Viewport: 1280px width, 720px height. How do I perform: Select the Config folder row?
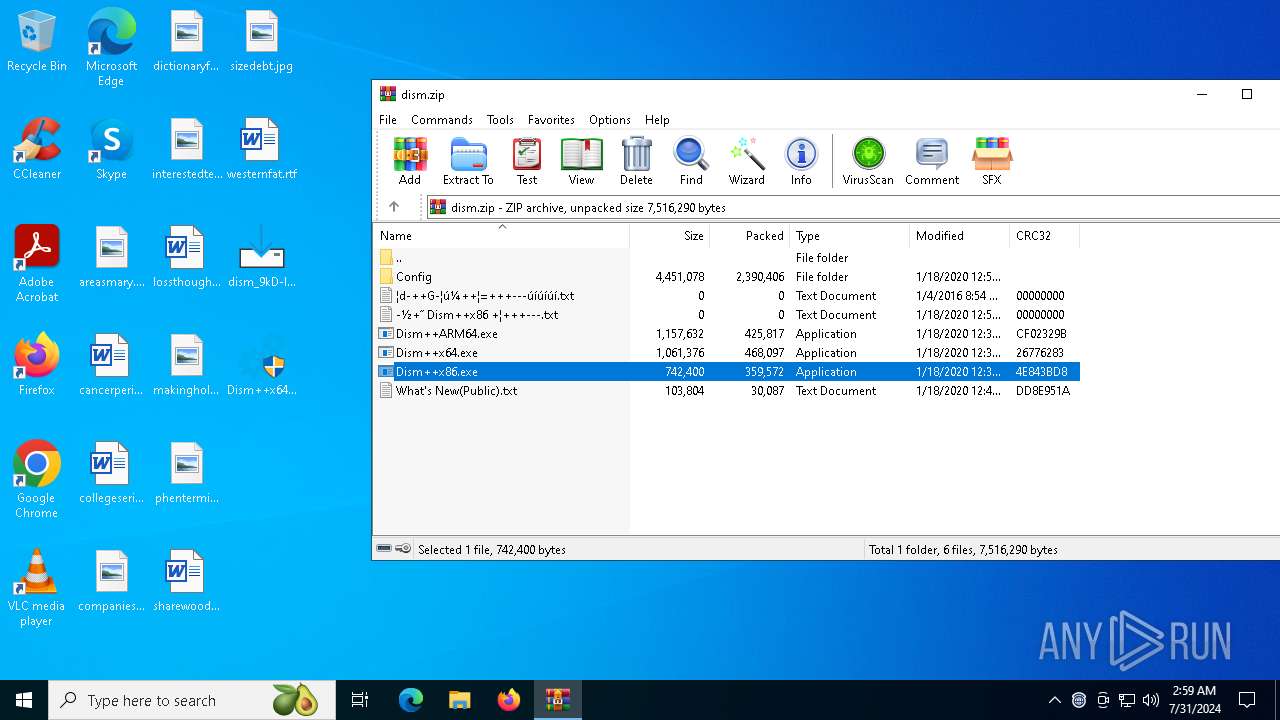(x=727, y=277)
